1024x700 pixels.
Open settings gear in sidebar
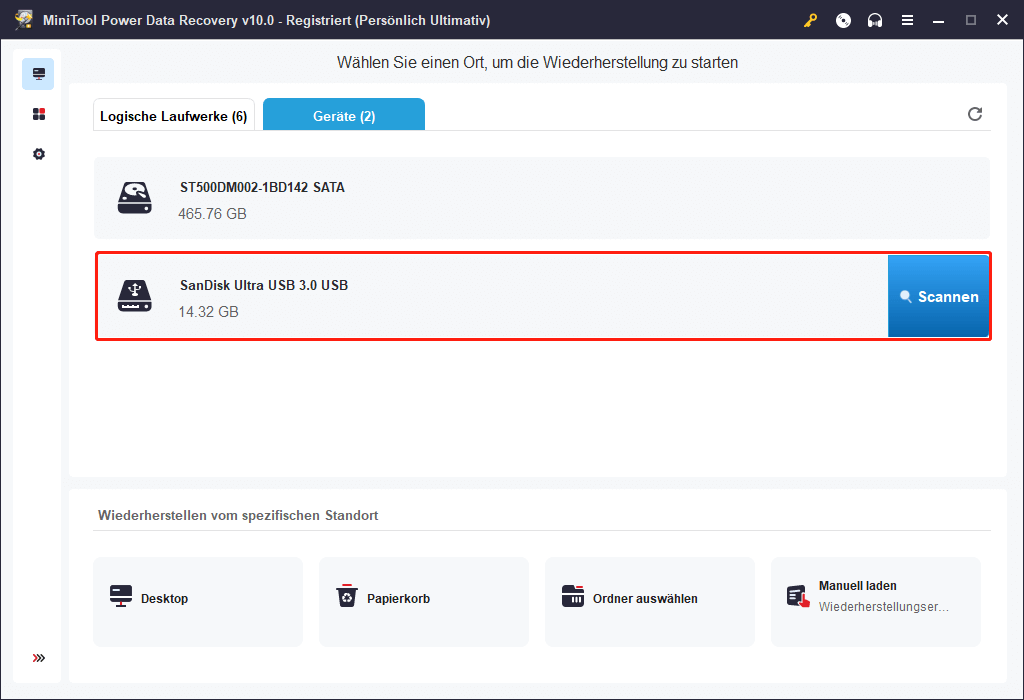[x=39, y=154]
